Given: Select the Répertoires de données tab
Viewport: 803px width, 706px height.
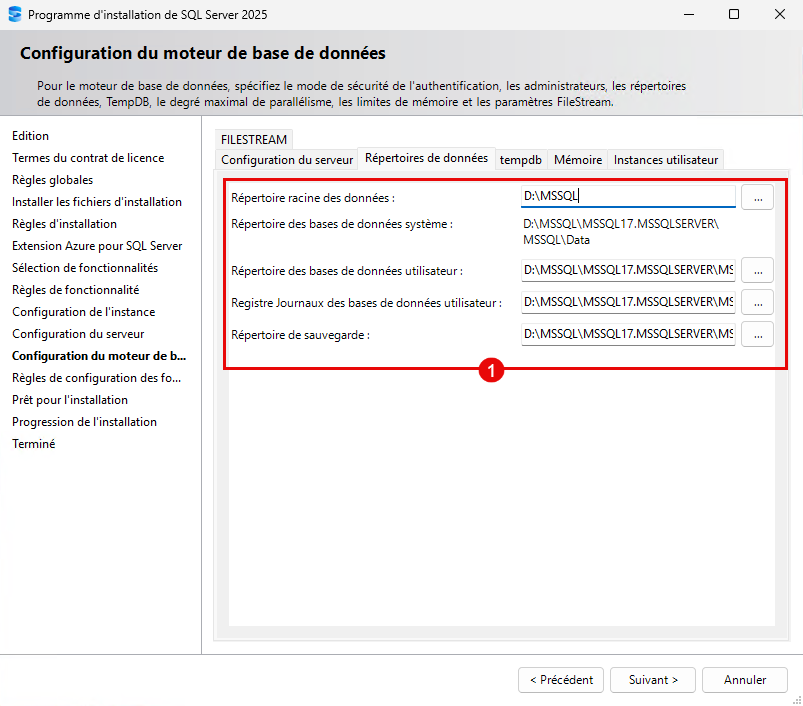Looking at the screenshot, I should click(426, 158).
